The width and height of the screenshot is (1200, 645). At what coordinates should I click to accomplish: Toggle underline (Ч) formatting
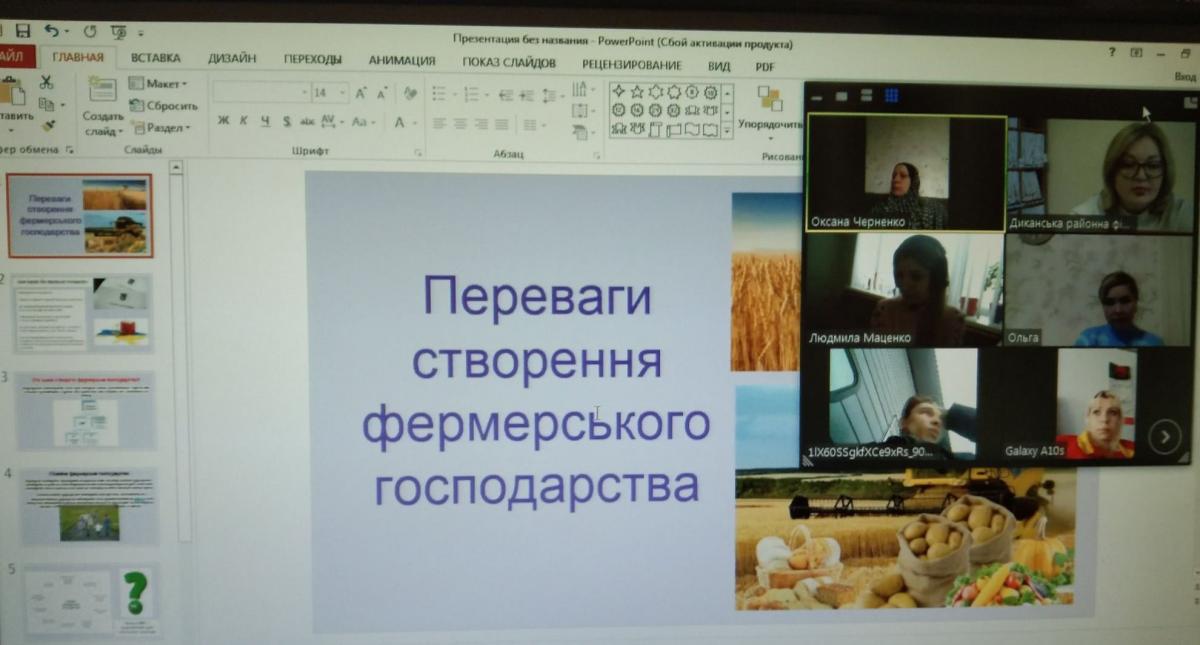265,122
